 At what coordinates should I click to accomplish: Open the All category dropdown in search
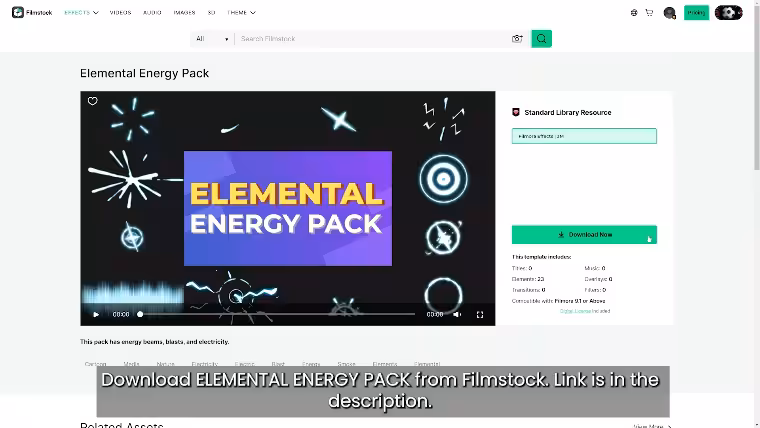pos(212,39)
